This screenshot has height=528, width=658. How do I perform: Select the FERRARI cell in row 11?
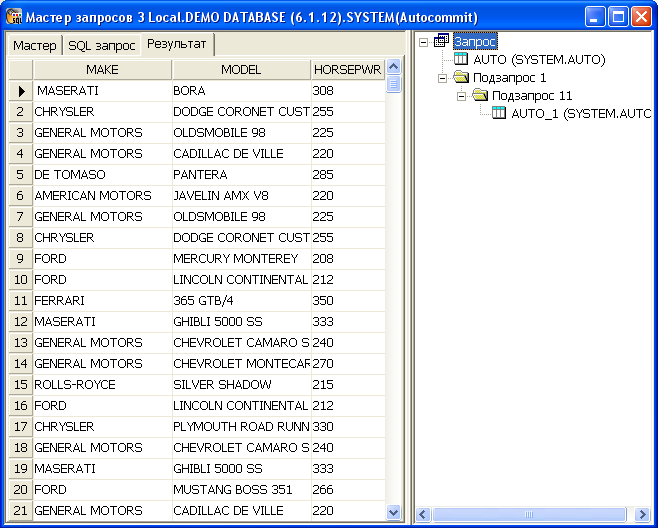(x=100, y=301)
